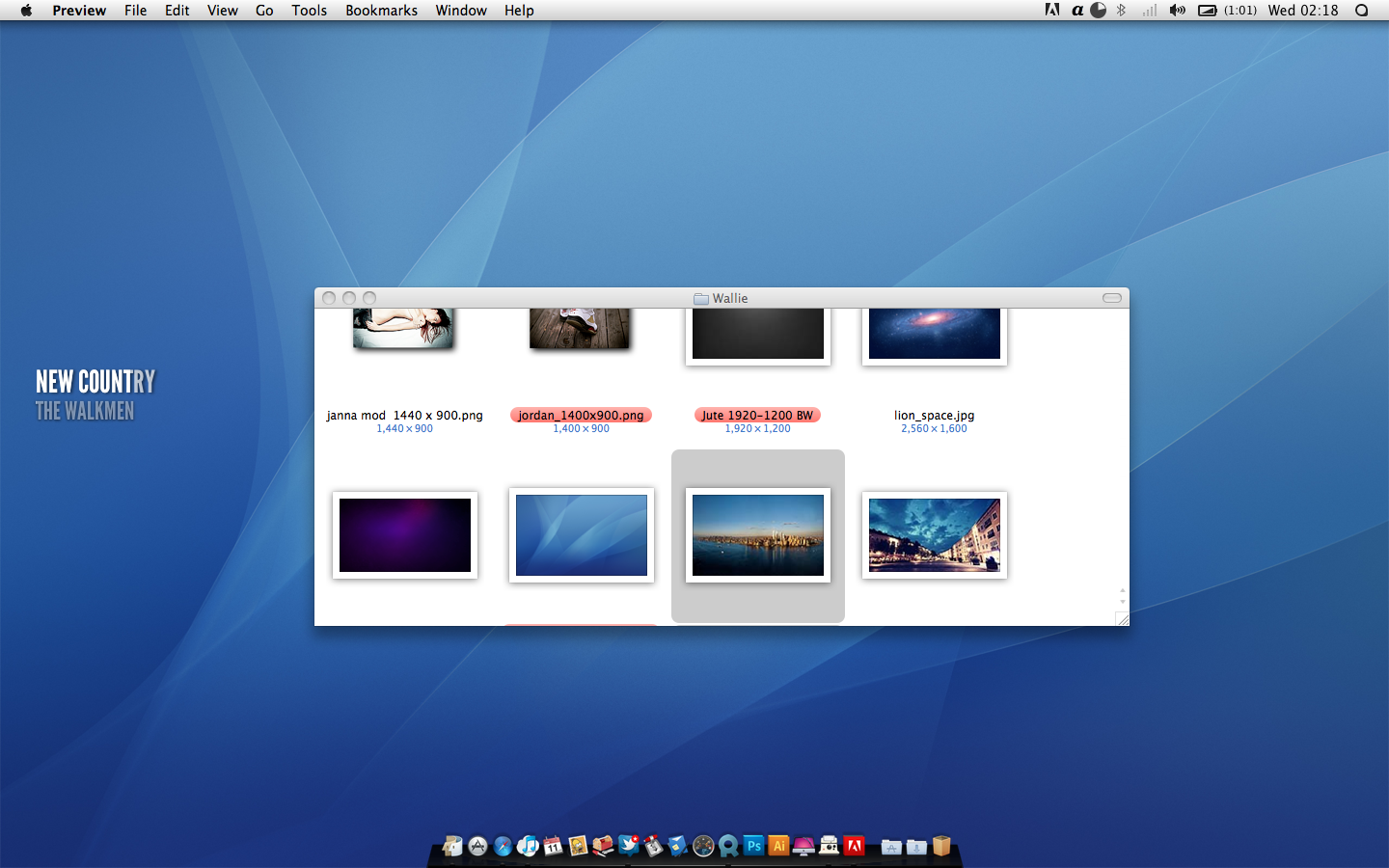Screen dimensions: 1389x868
Task: Open the Bookmarks menu
Action: [x=382, y=10]
